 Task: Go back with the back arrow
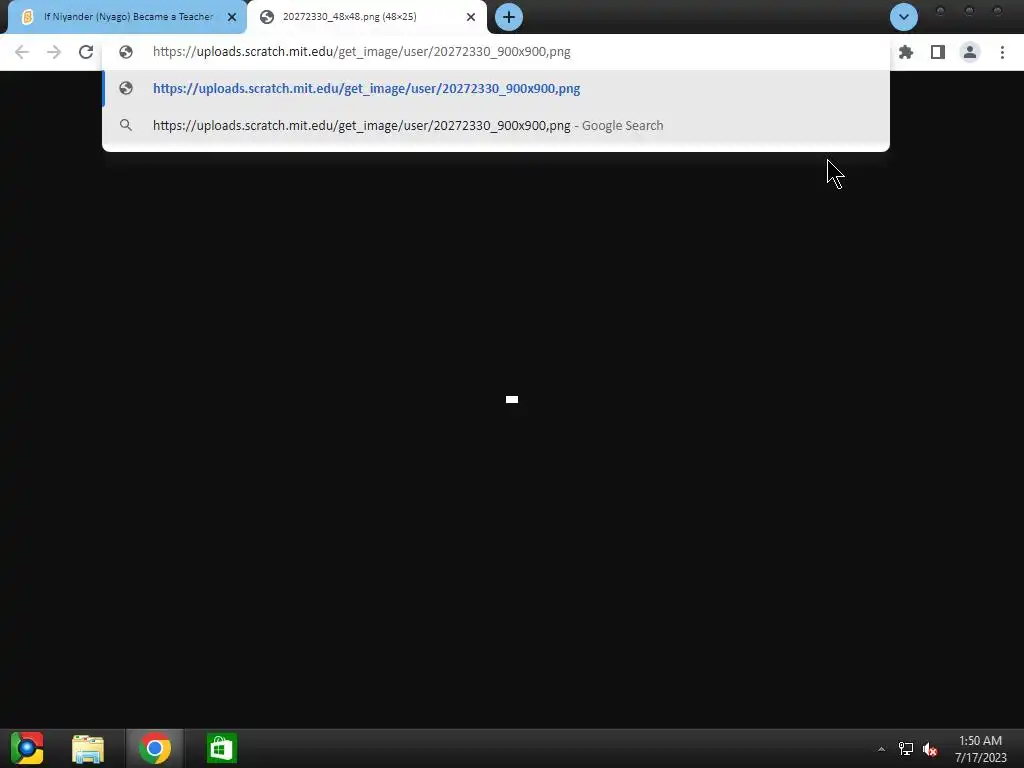(22, 52)
